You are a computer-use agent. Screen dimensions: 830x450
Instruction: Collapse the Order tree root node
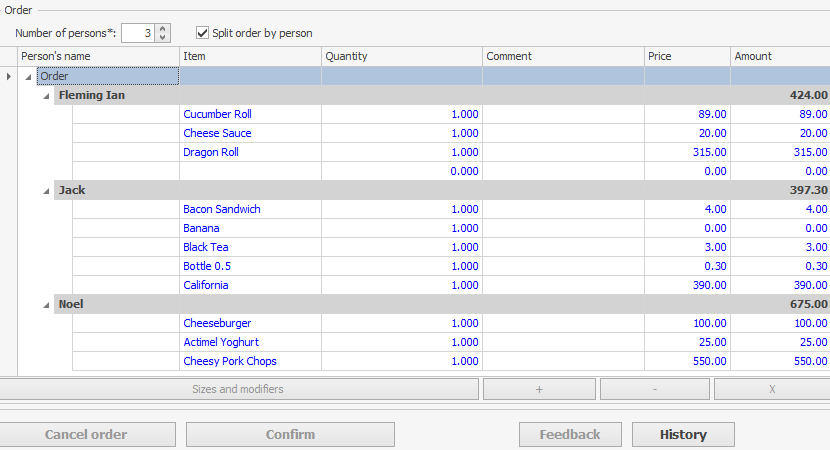point(28,76)
